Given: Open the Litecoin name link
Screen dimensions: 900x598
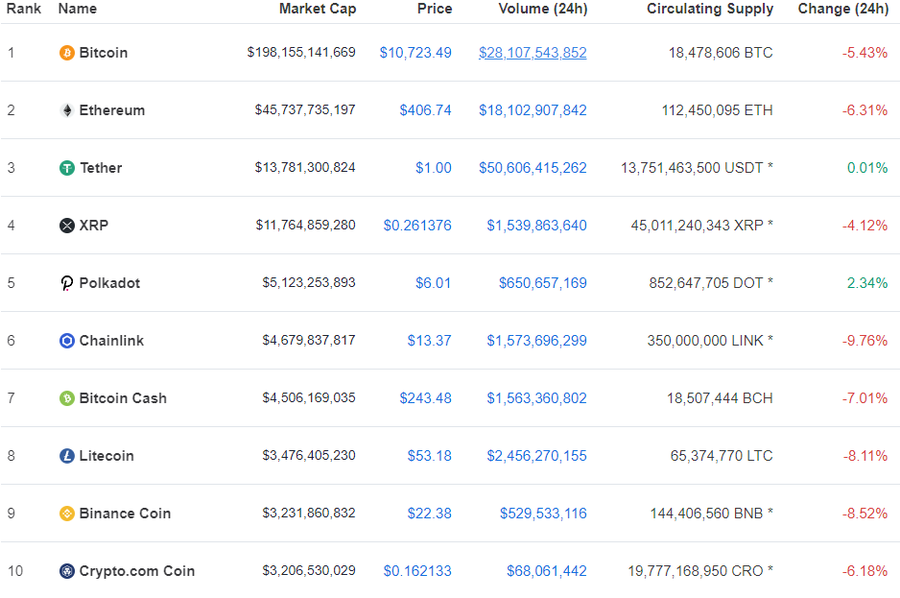Looking at the screenshot, I should point(106,456).
